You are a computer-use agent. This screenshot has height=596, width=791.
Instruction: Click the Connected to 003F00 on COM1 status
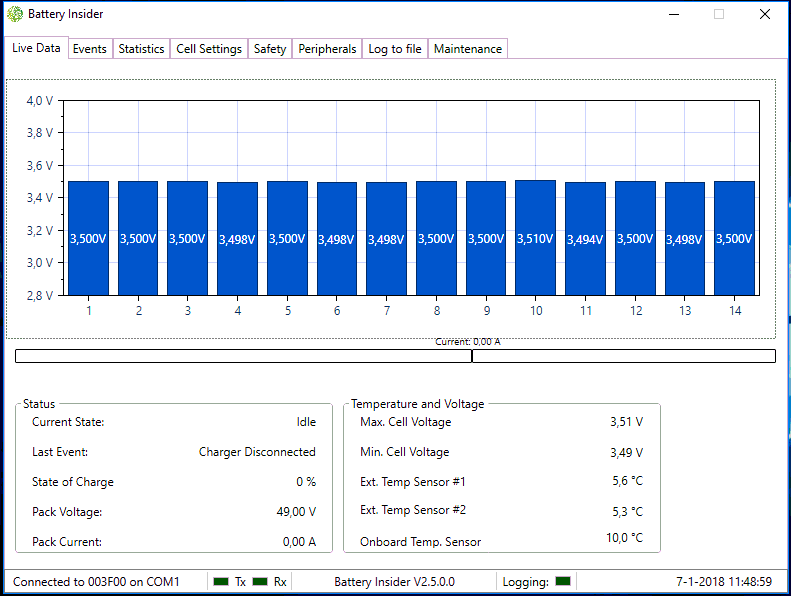96,582
